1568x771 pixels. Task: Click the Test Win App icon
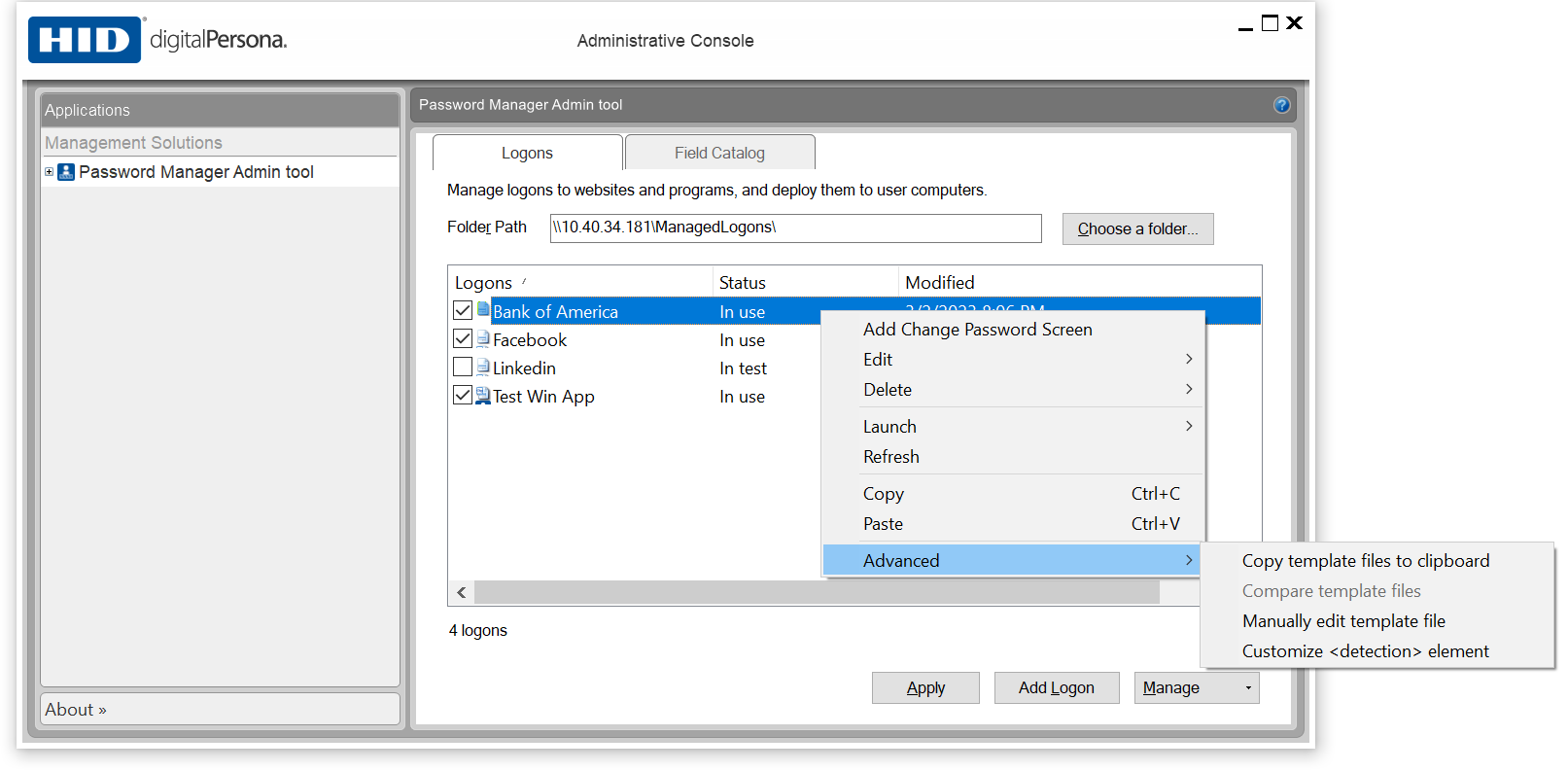(x=483, y=396)
